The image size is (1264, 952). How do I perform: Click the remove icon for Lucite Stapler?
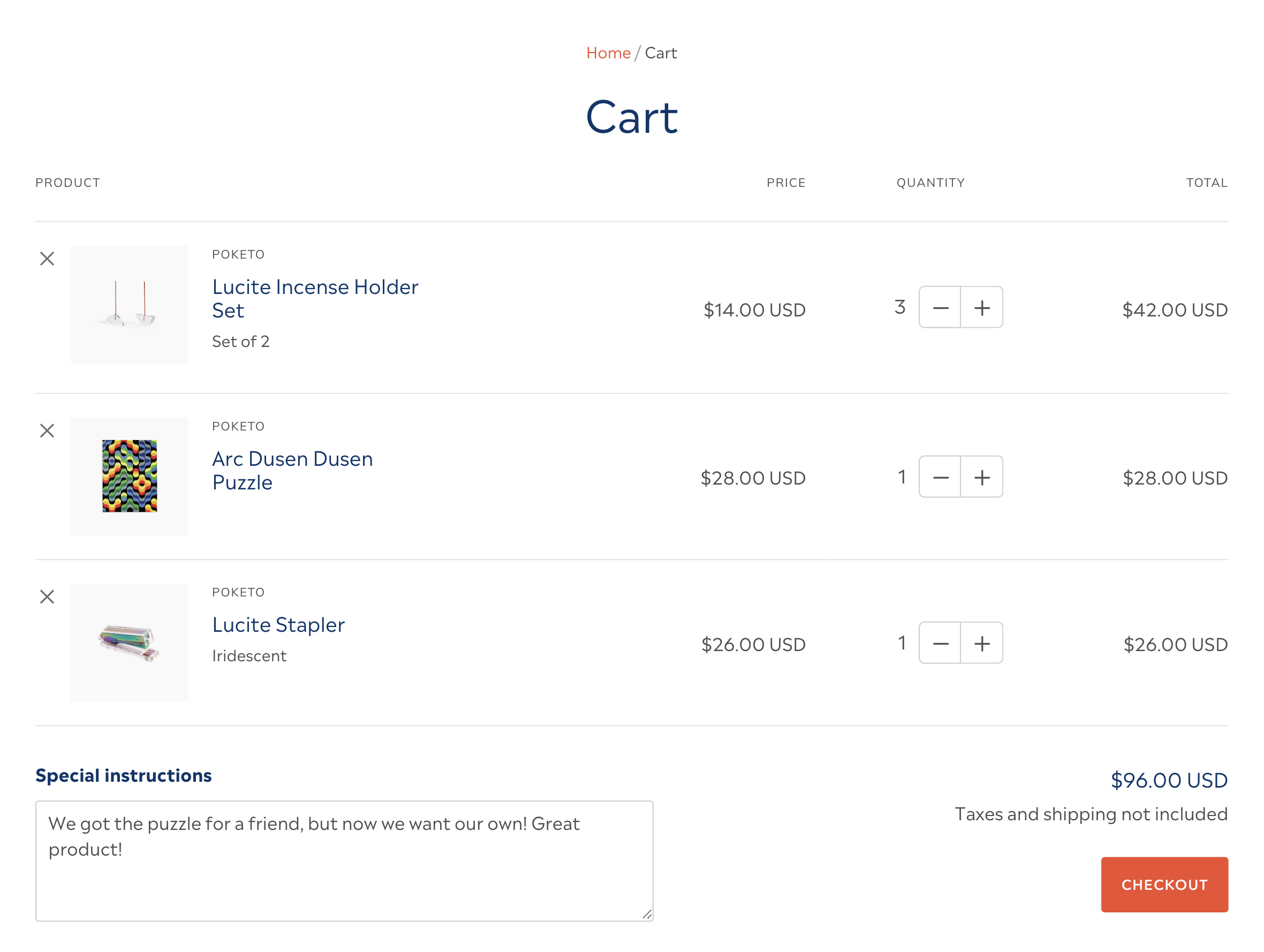click(47, 597)
